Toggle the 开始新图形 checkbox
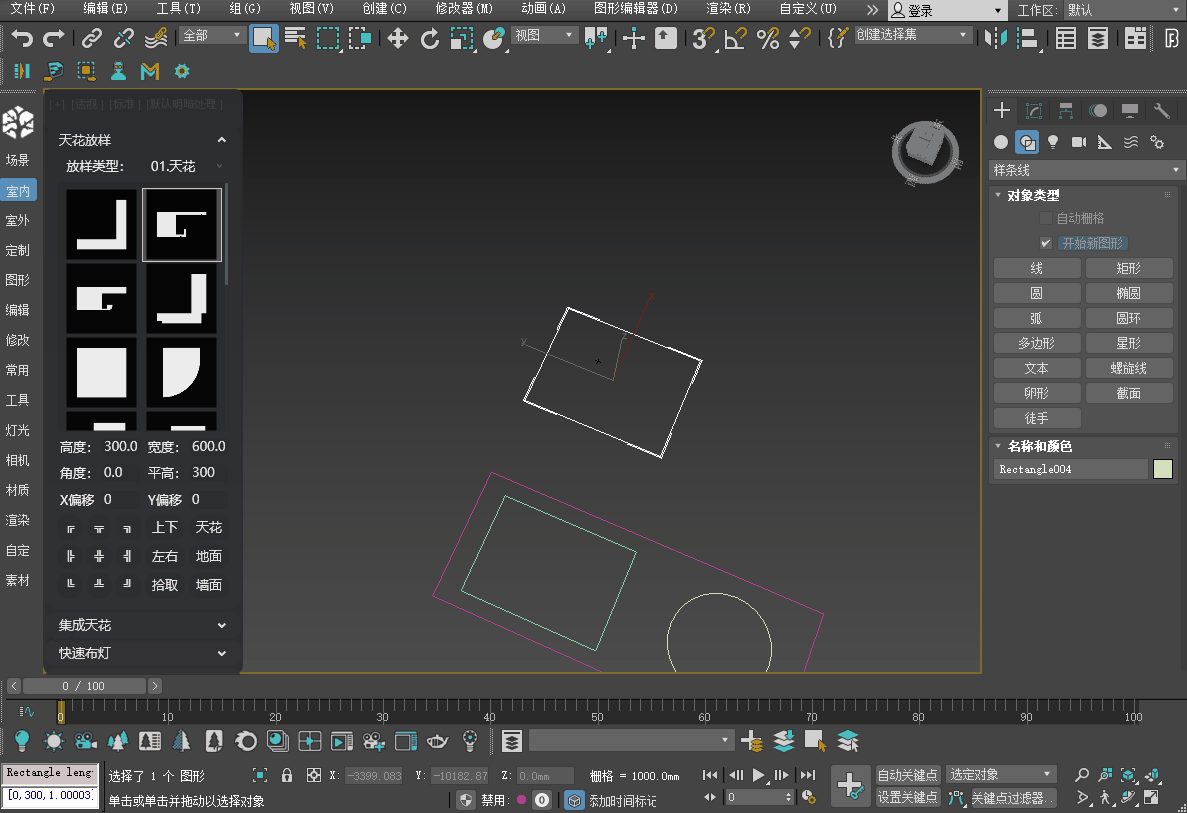This screenshot has width=1187, height=813. 1045,243
